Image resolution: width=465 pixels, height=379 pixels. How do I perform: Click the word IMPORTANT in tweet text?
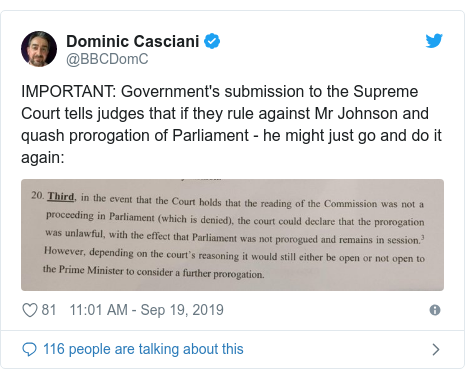(68, 92)
